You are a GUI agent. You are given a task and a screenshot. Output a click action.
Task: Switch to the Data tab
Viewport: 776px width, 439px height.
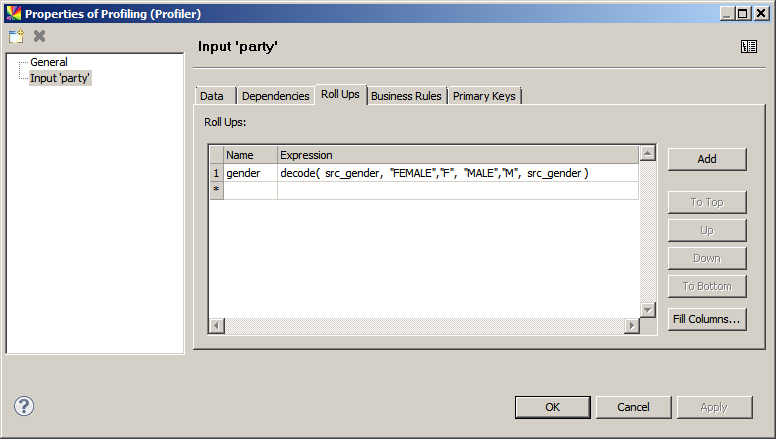pos(211,96)
